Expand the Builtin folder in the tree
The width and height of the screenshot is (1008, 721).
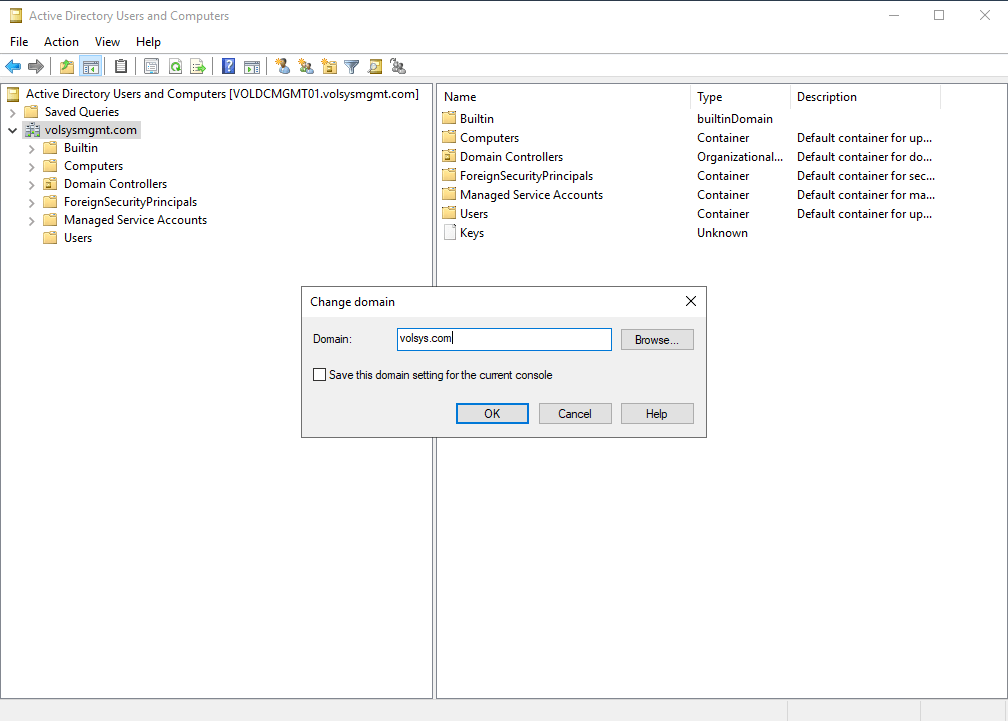32,148
